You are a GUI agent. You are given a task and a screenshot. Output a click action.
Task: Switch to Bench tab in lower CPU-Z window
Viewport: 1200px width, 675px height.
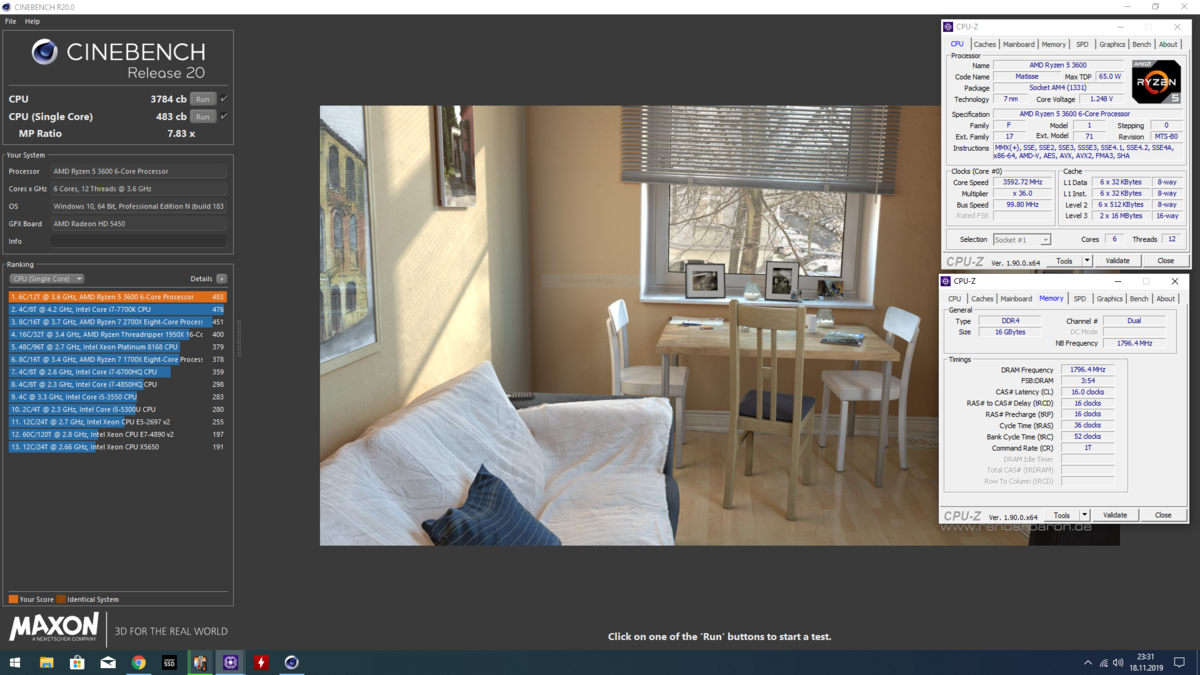(1139, 298)
